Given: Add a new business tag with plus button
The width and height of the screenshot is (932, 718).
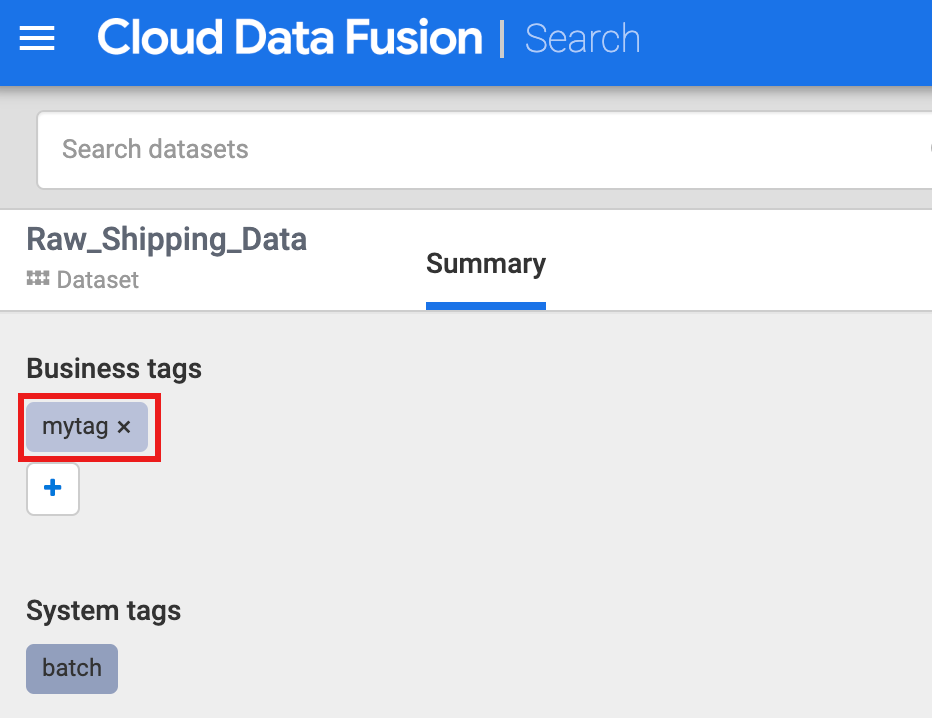Looking at the screenshot, I should [53, 489].
